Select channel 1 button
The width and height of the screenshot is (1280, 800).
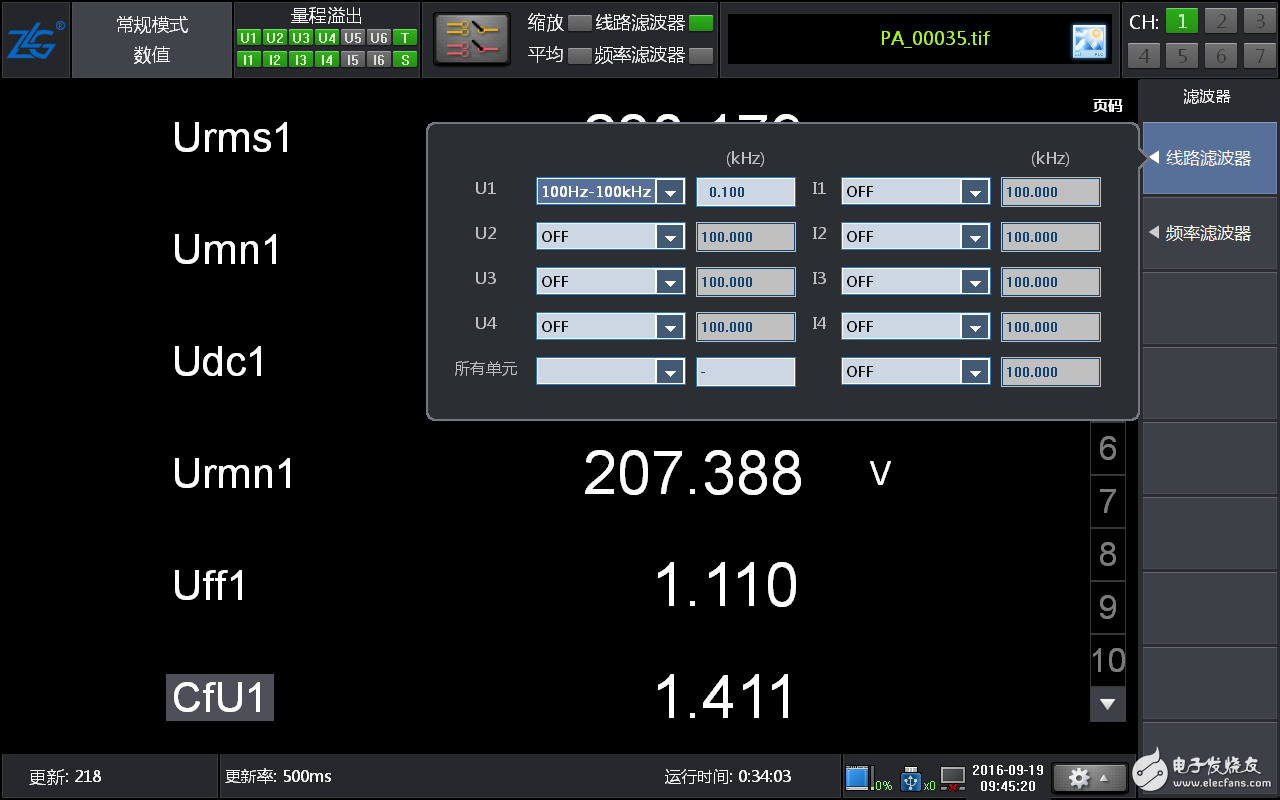(1181, 21)
